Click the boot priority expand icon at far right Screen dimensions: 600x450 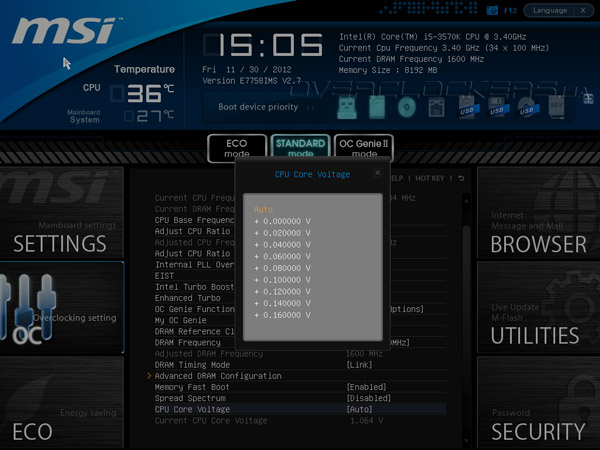[x=588, y=99]
